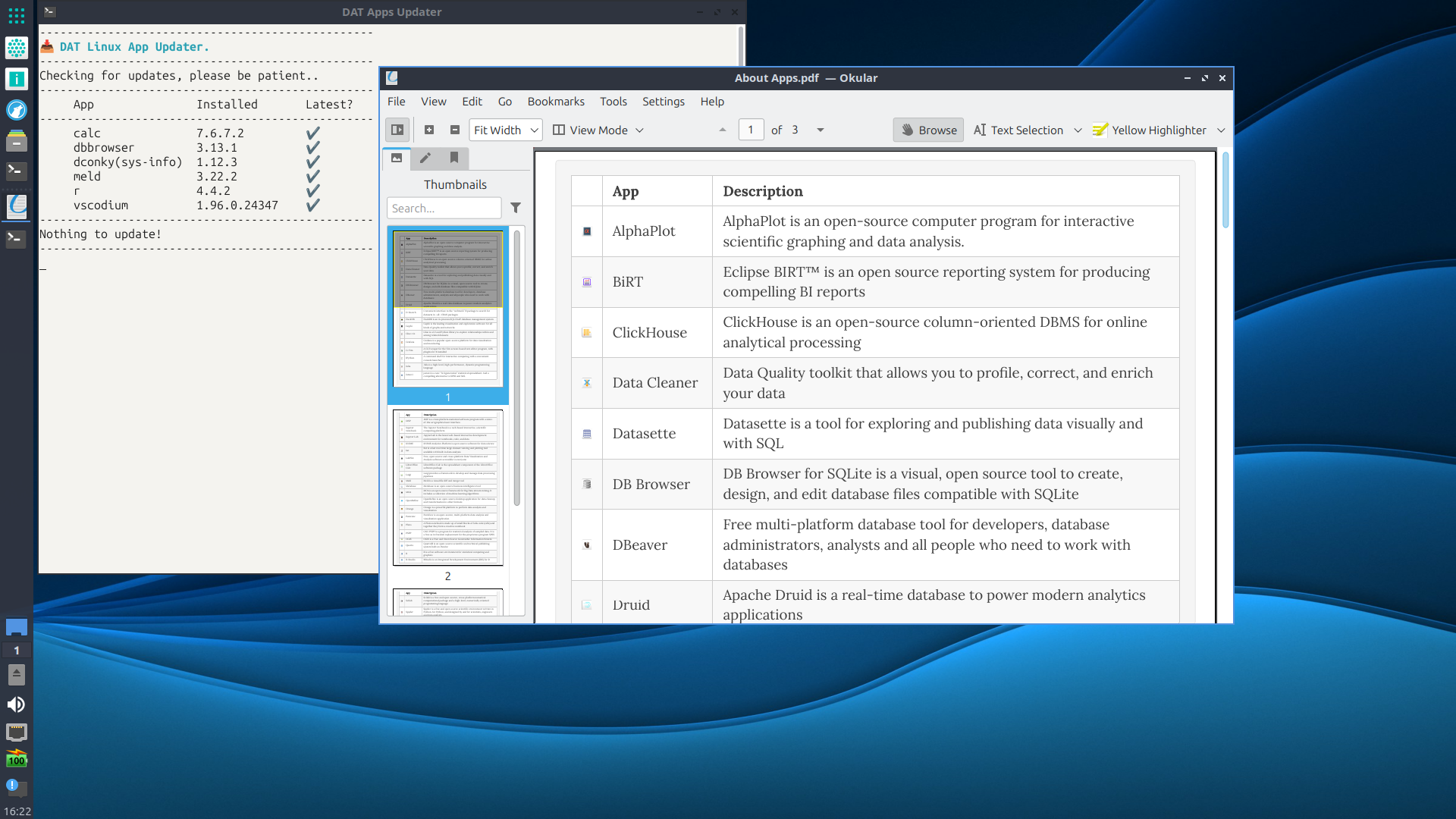Screen dimensions: 1456x819
Task: Click the page number input field
Action: click(x=751, y=130)
